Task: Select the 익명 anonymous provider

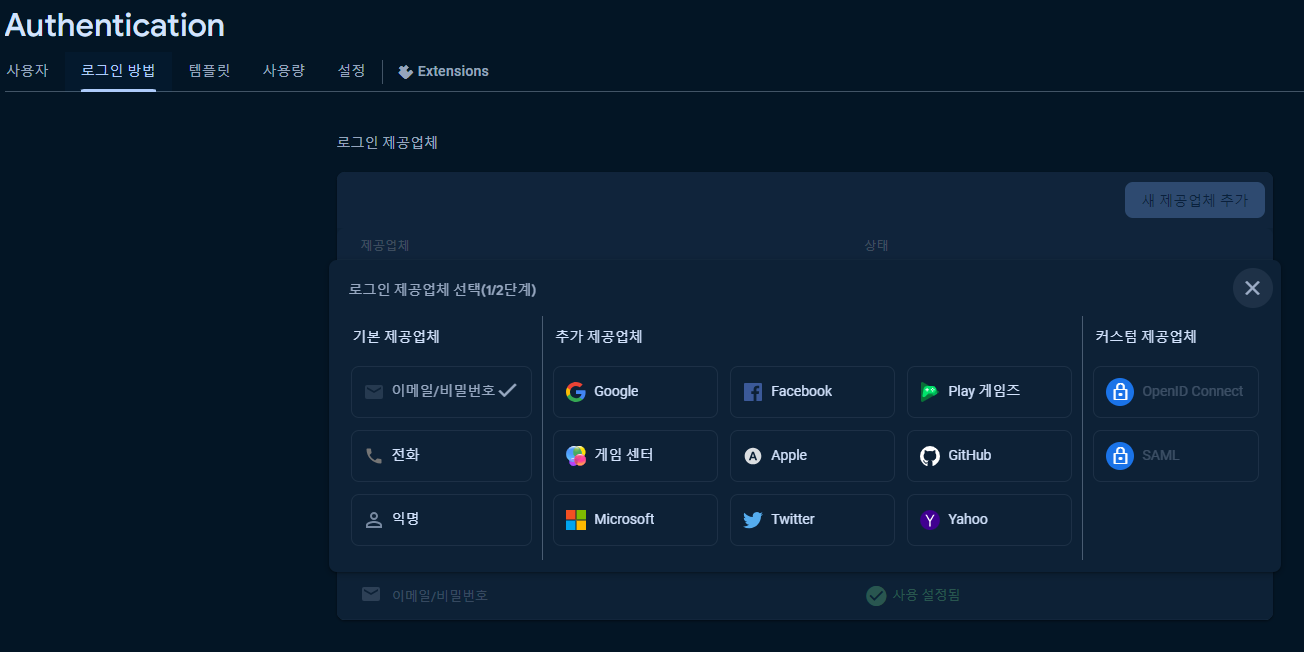Action: 441,520
